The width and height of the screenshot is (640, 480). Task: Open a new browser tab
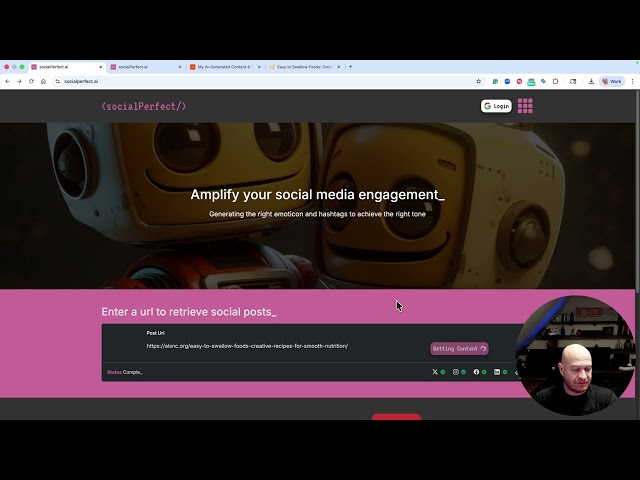tap(350, 67)
